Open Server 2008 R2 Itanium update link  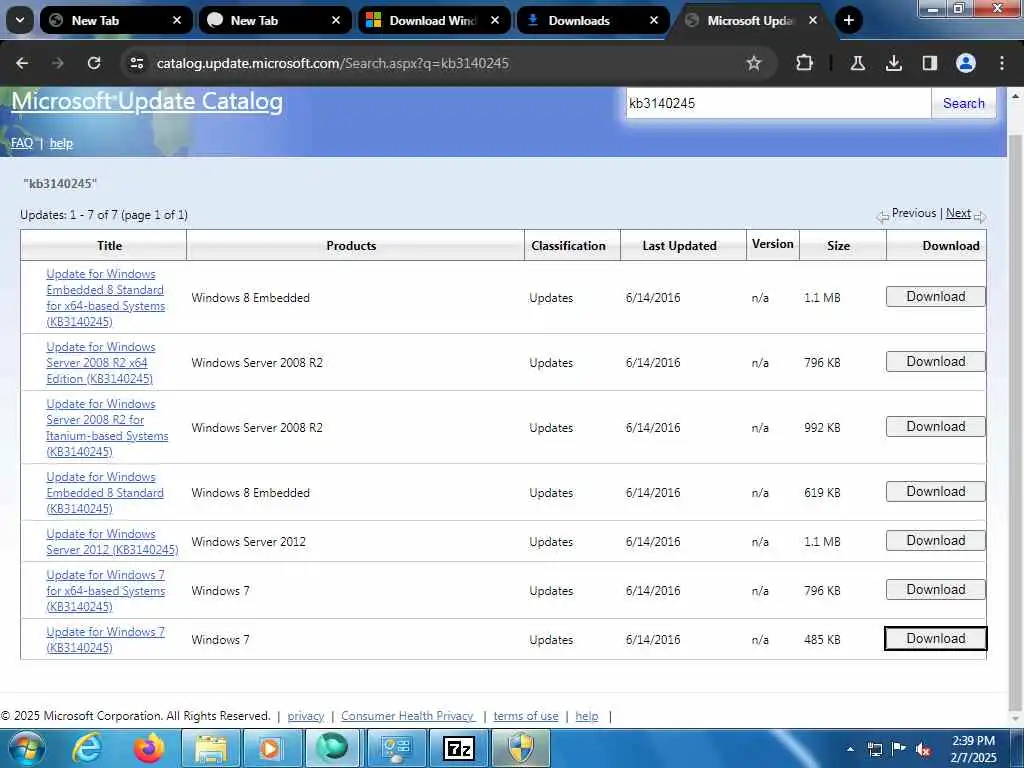(x=106, y=428)
